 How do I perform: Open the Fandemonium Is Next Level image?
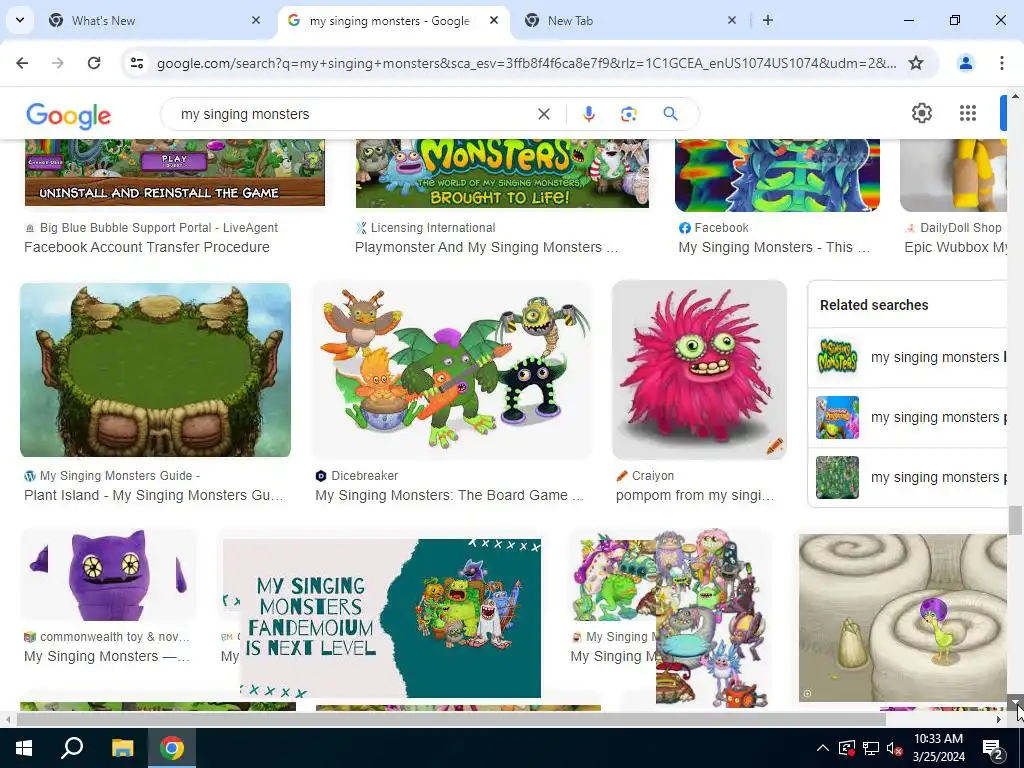point(381,618)
